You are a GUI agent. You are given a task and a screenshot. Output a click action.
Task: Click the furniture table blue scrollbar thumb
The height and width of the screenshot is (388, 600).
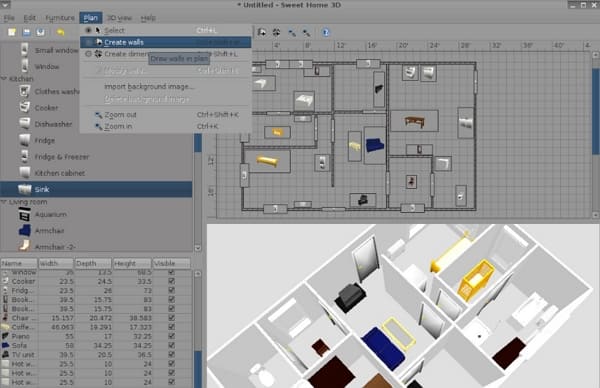click(x=198, y=369)
